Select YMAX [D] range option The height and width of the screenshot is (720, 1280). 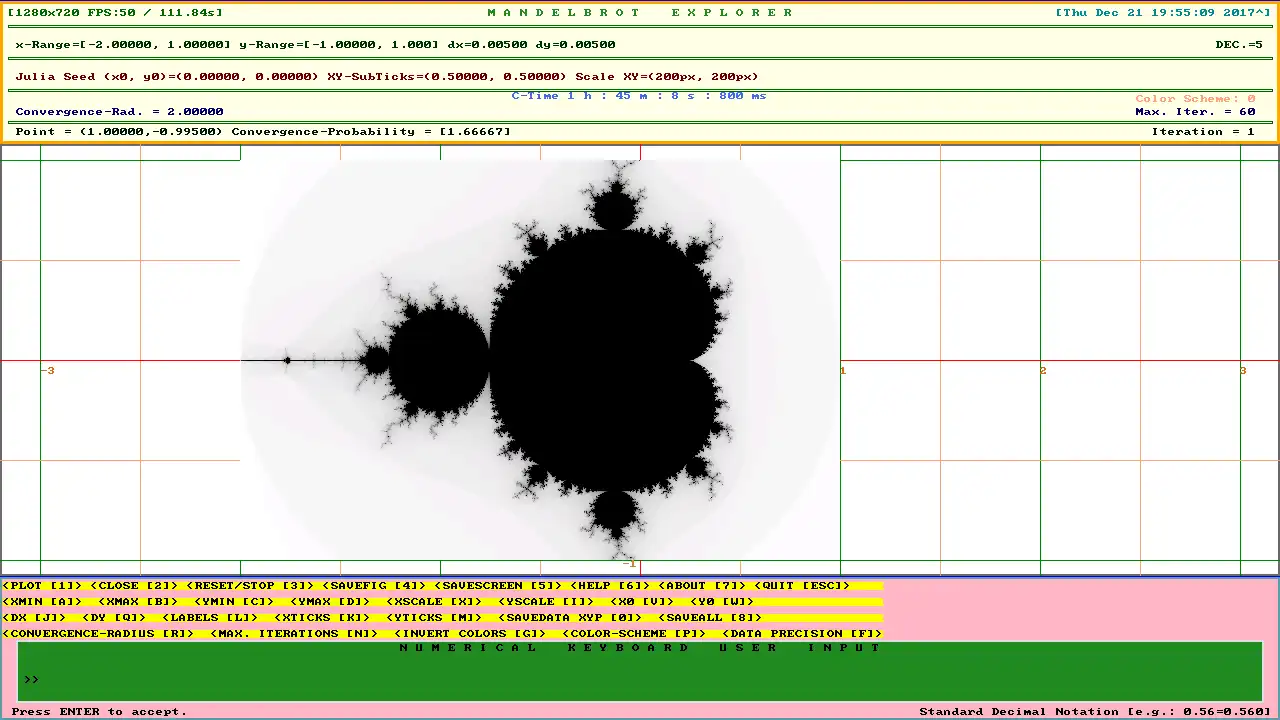[x=330, y=602]
